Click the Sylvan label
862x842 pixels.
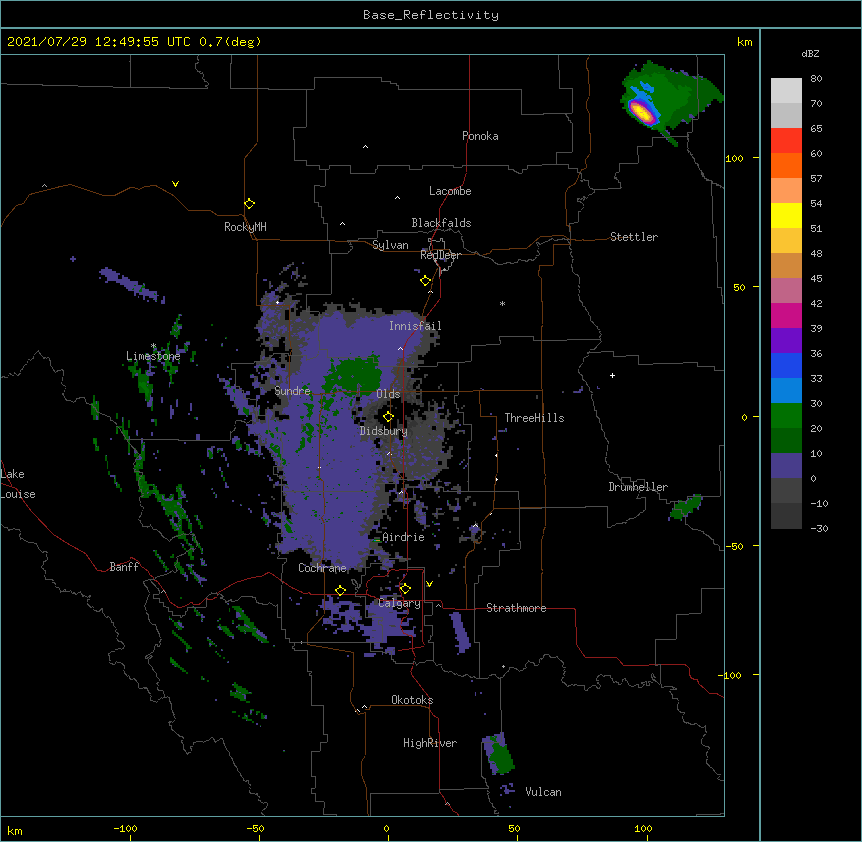point(390,245)
